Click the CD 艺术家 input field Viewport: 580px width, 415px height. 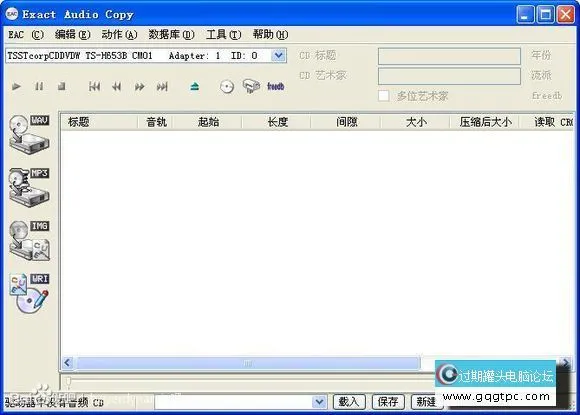pos(449,76)
